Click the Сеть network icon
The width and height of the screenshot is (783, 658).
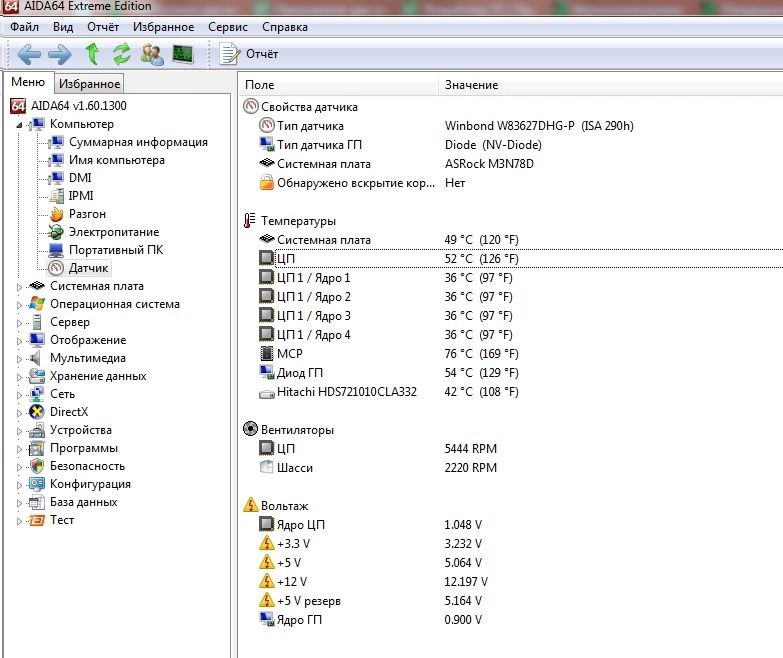[x=36, y=394]
